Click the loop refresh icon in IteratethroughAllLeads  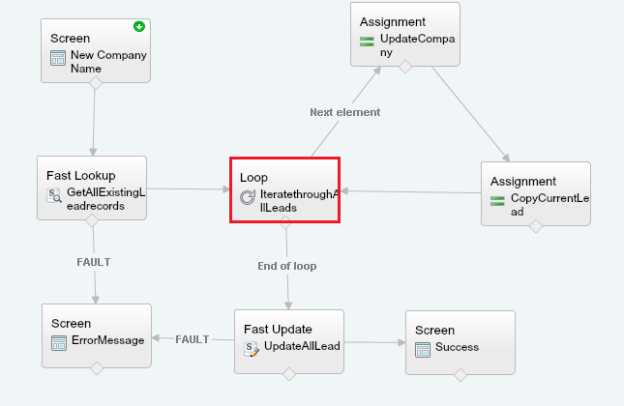pyautogui.click(x=247, y=197)
